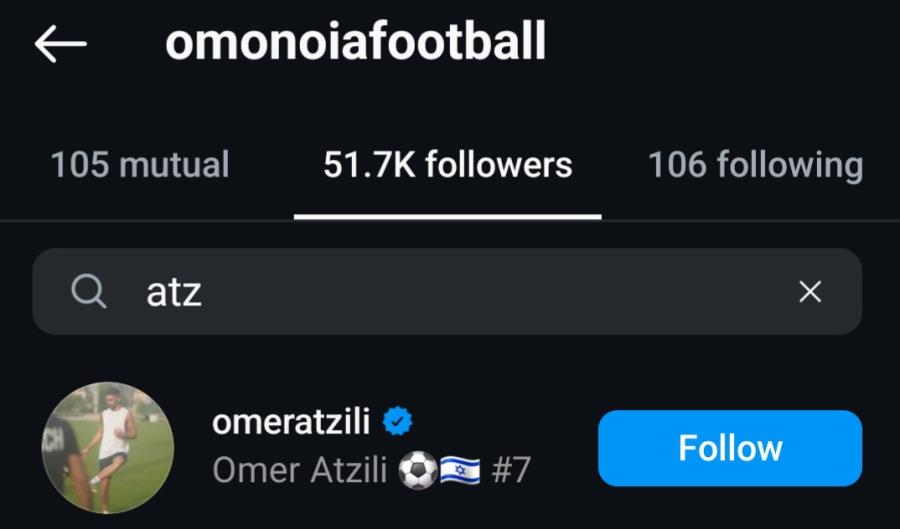Open the omeratzili username link
Screen dimensions: 900x529
(291, 422)
